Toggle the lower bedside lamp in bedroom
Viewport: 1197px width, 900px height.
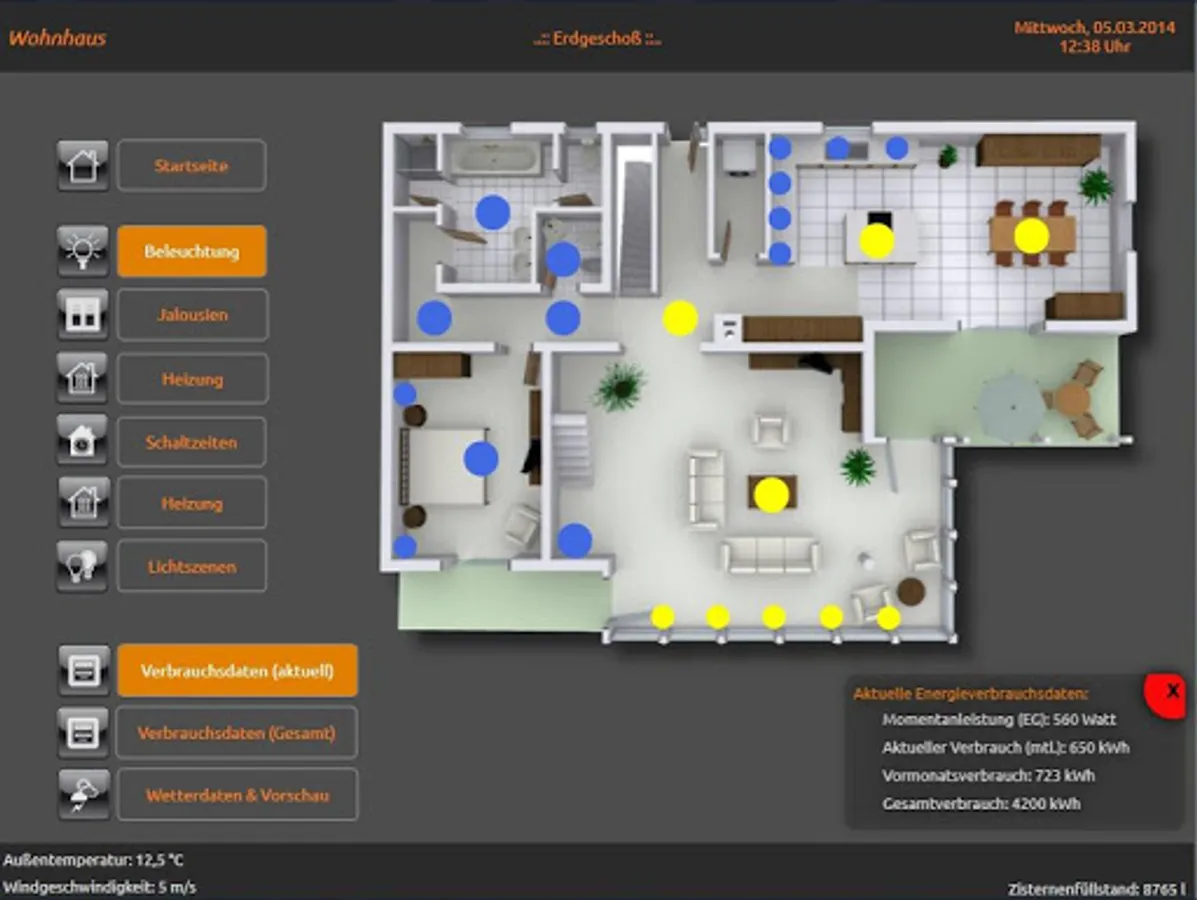[405, 547]
